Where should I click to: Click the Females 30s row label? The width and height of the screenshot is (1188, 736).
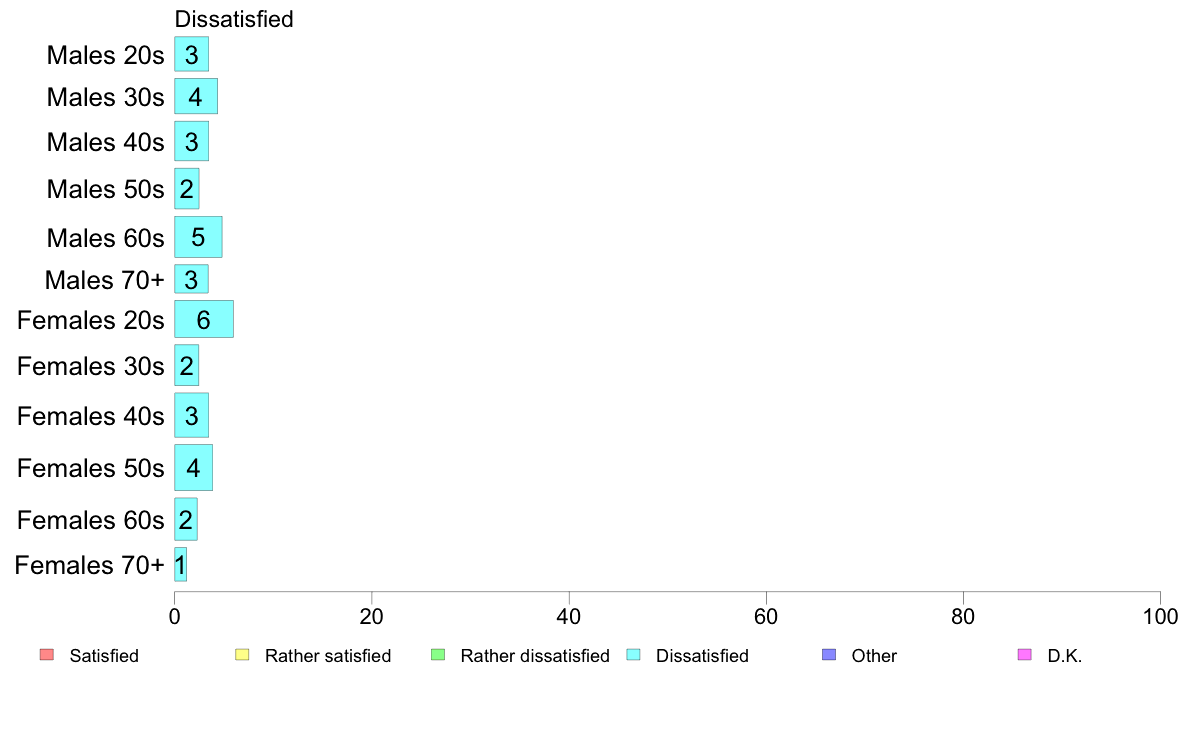pyautogui.click(x=90, y=366)
